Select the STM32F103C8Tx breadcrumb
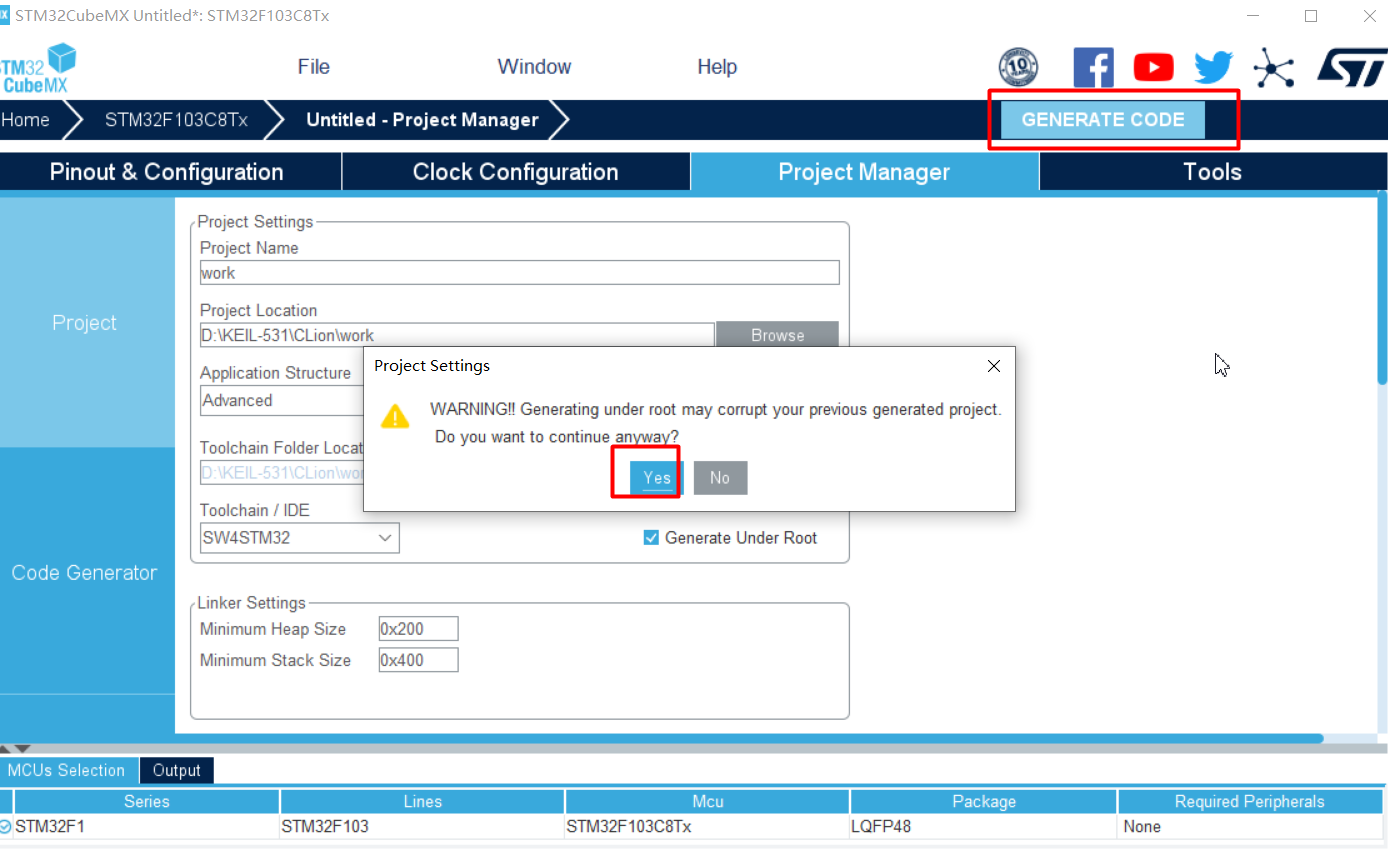The width and height of the screenshot is (1388, 860). coord(176,120)
